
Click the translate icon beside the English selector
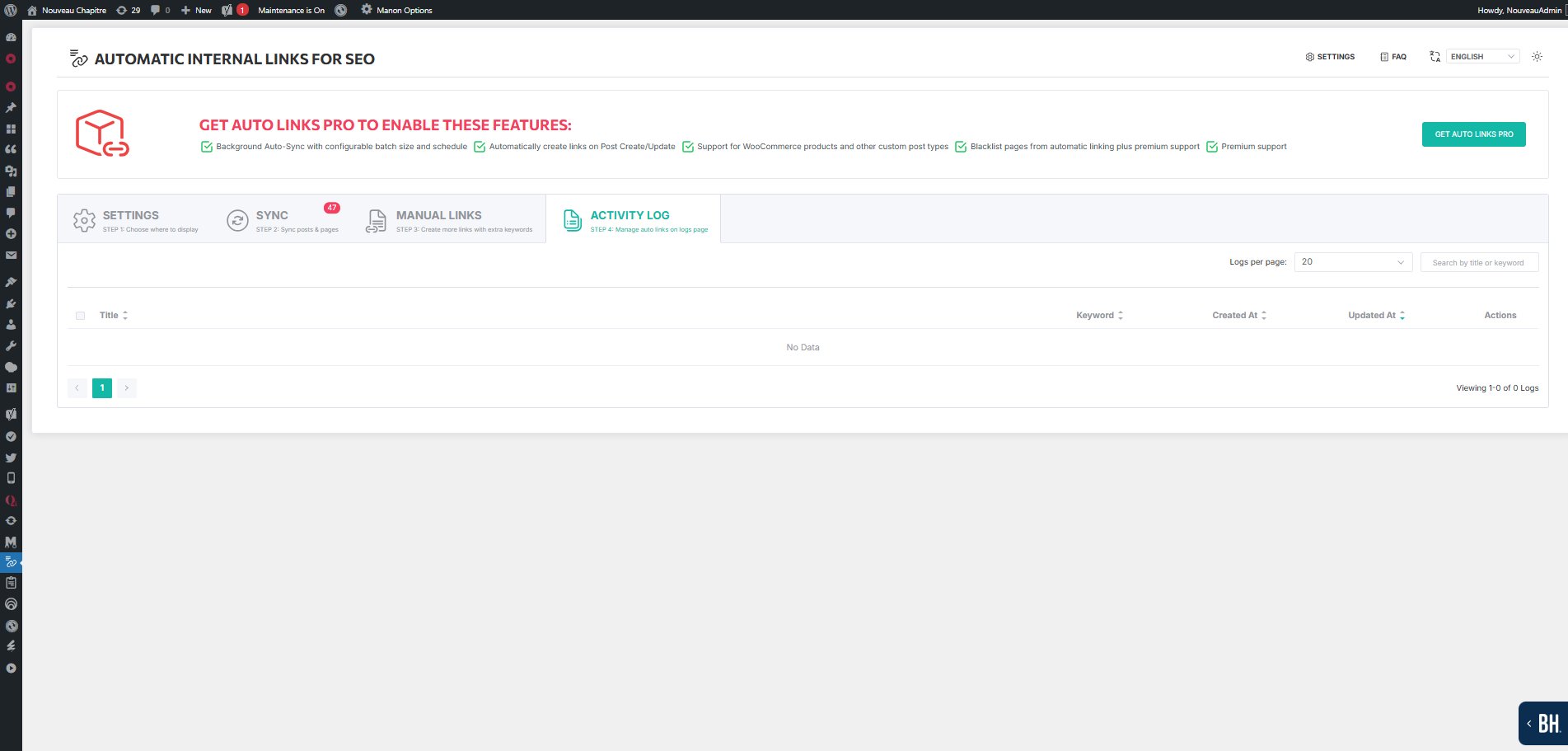coord(1435,56)
